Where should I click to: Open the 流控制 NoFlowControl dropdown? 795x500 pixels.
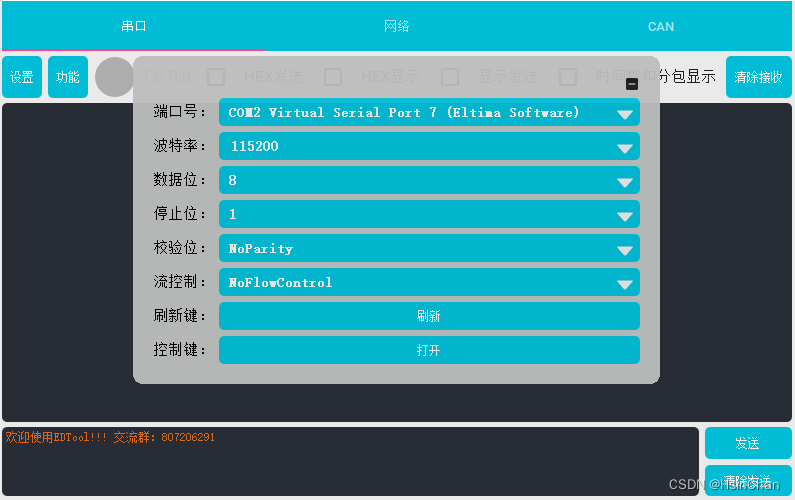(429, 282)
